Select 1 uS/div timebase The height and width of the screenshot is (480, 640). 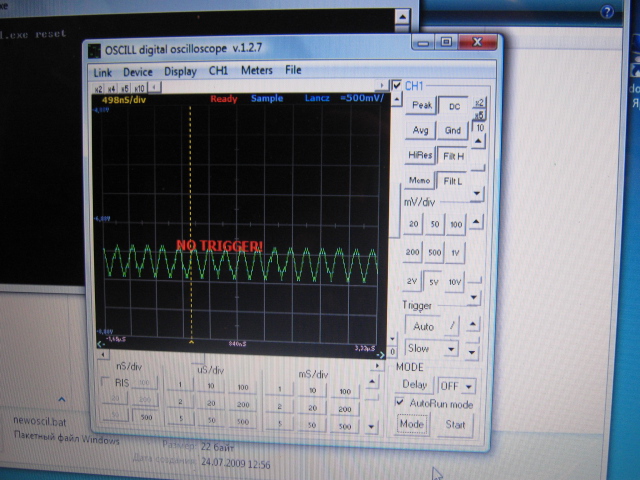tap(180, 385)
